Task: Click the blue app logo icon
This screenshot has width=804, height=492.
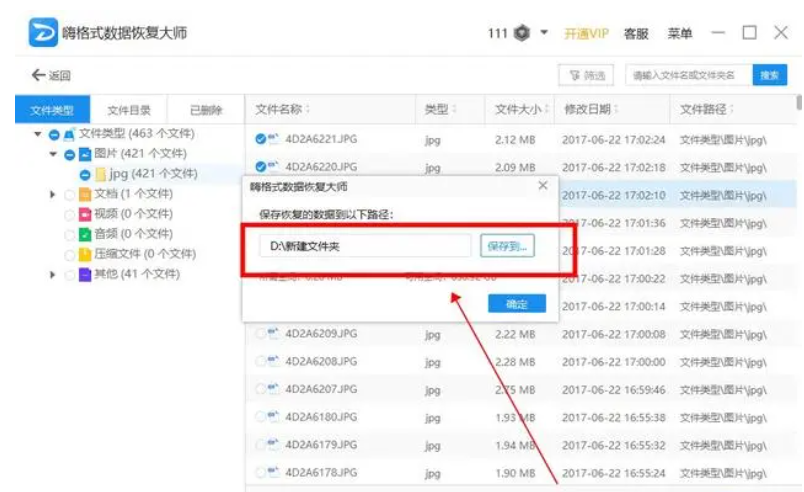Action: tap(40, 33)
